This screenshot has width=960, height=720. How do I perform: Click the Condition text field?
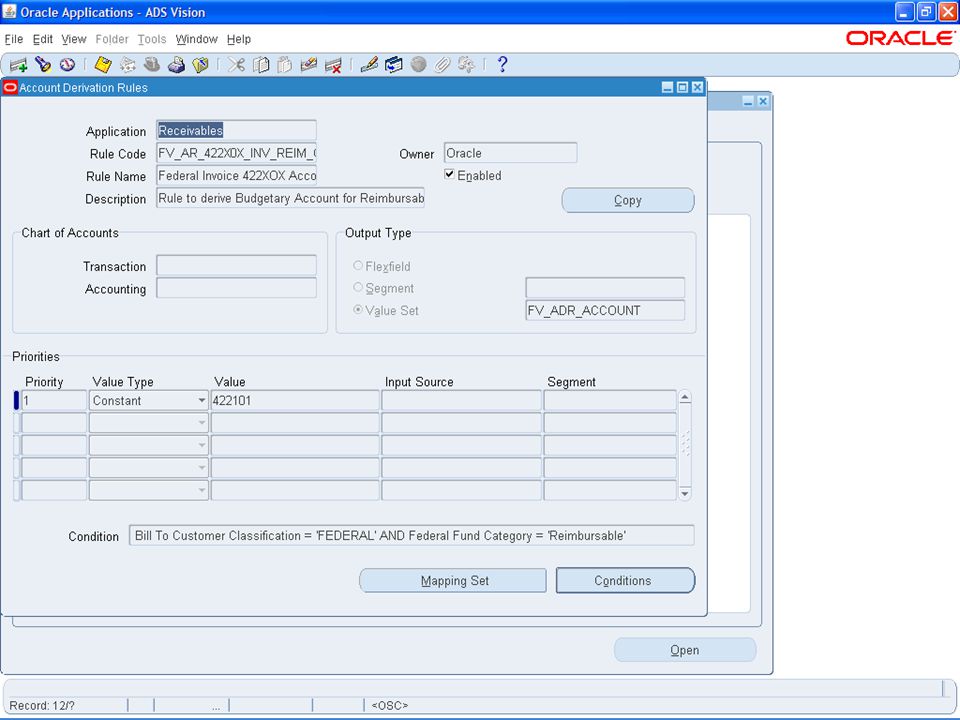click(x=411, y=535)
